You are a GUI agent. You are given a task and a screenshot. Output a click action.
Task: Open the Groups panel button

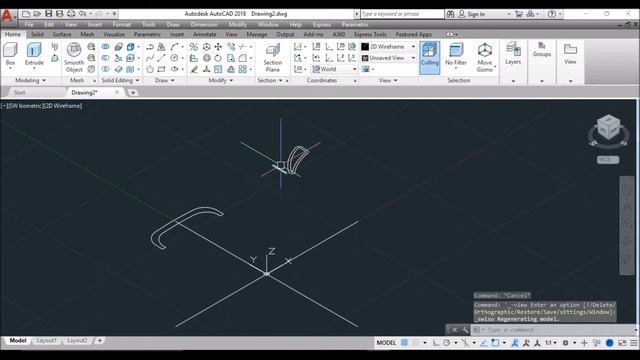pos(542,49)
